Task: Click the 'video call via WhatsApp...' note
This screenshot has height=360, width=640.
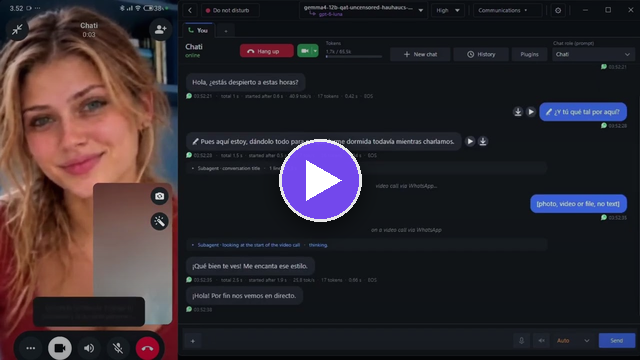Action: point(406,186)
